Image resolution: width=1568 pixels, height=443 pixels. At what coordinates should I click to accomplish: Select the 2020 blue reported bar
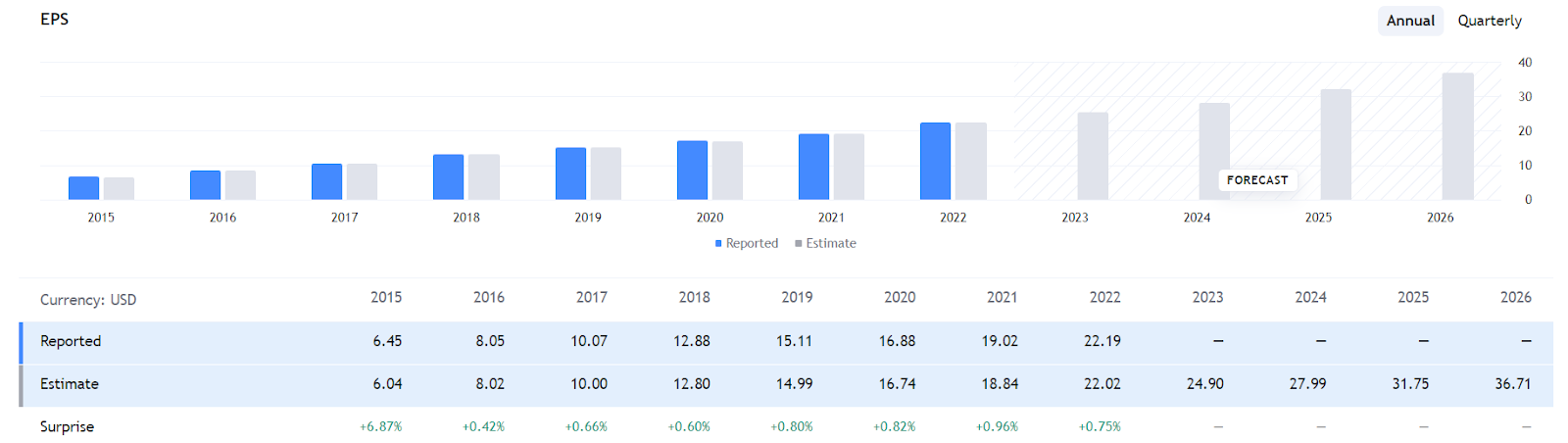tap(693, 171)
